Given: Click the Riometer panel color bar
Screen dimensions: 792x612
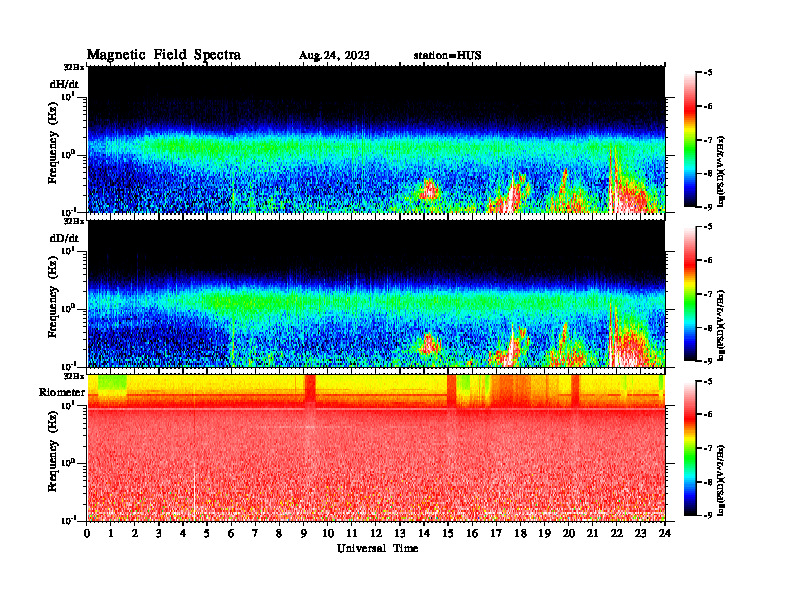Looking at the screenshot, I should coord(690,448).
